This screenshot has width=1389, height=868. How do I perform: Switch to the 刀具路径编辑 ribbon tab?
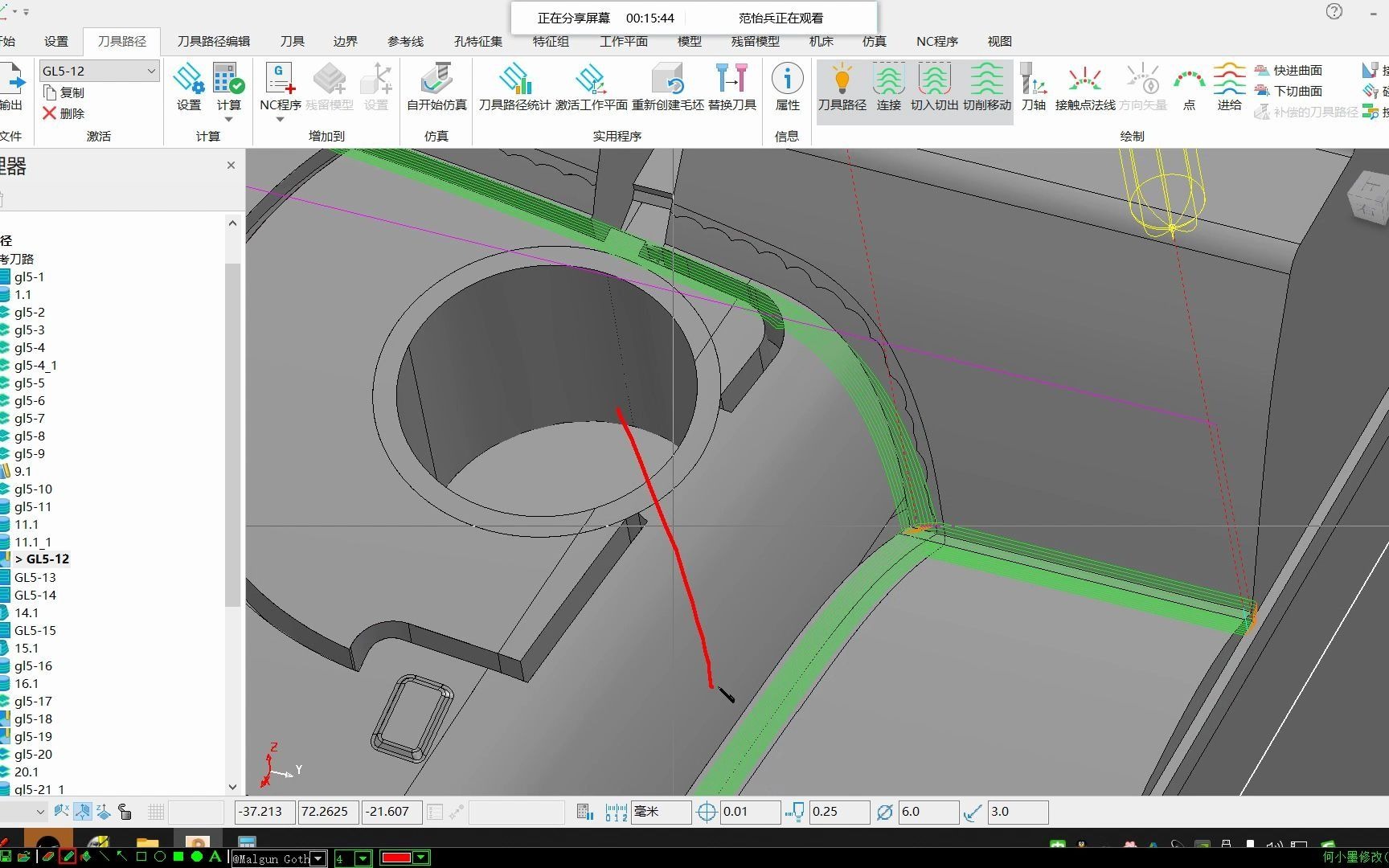[213, 41]
